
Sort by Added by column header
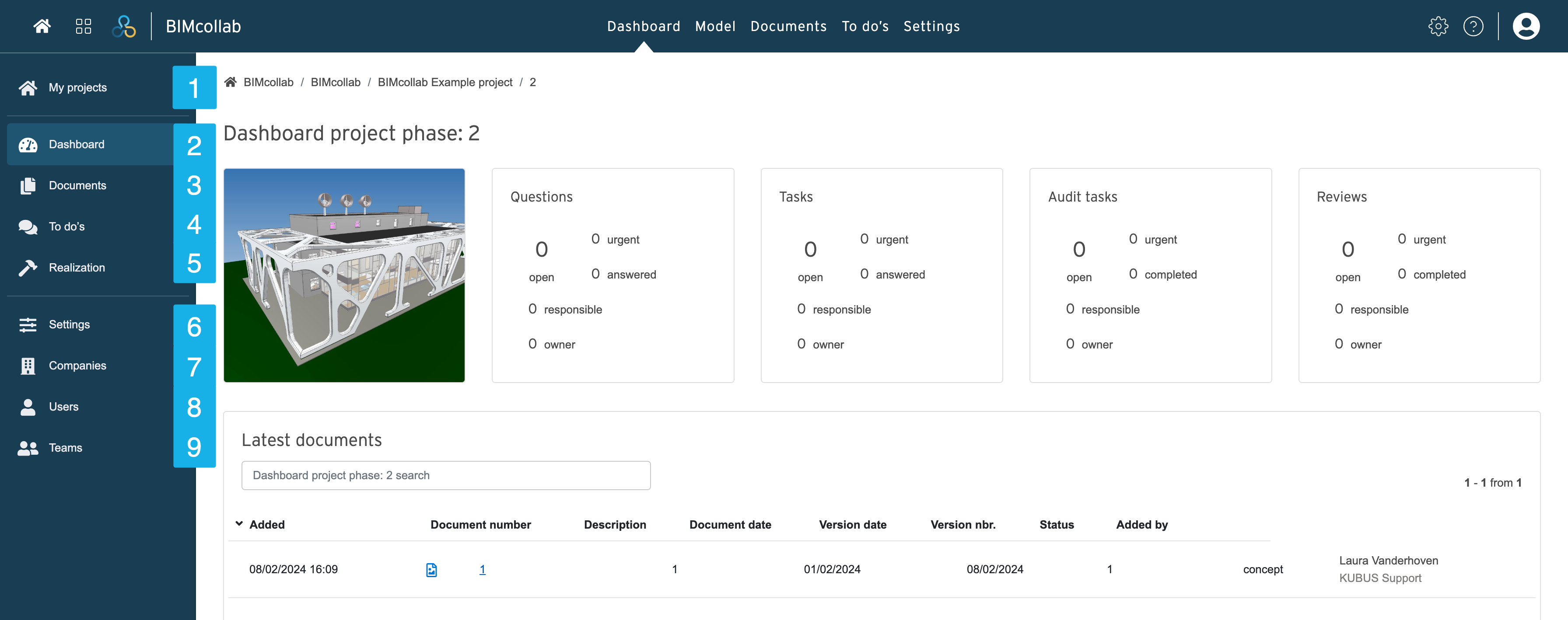point(1141,525)
